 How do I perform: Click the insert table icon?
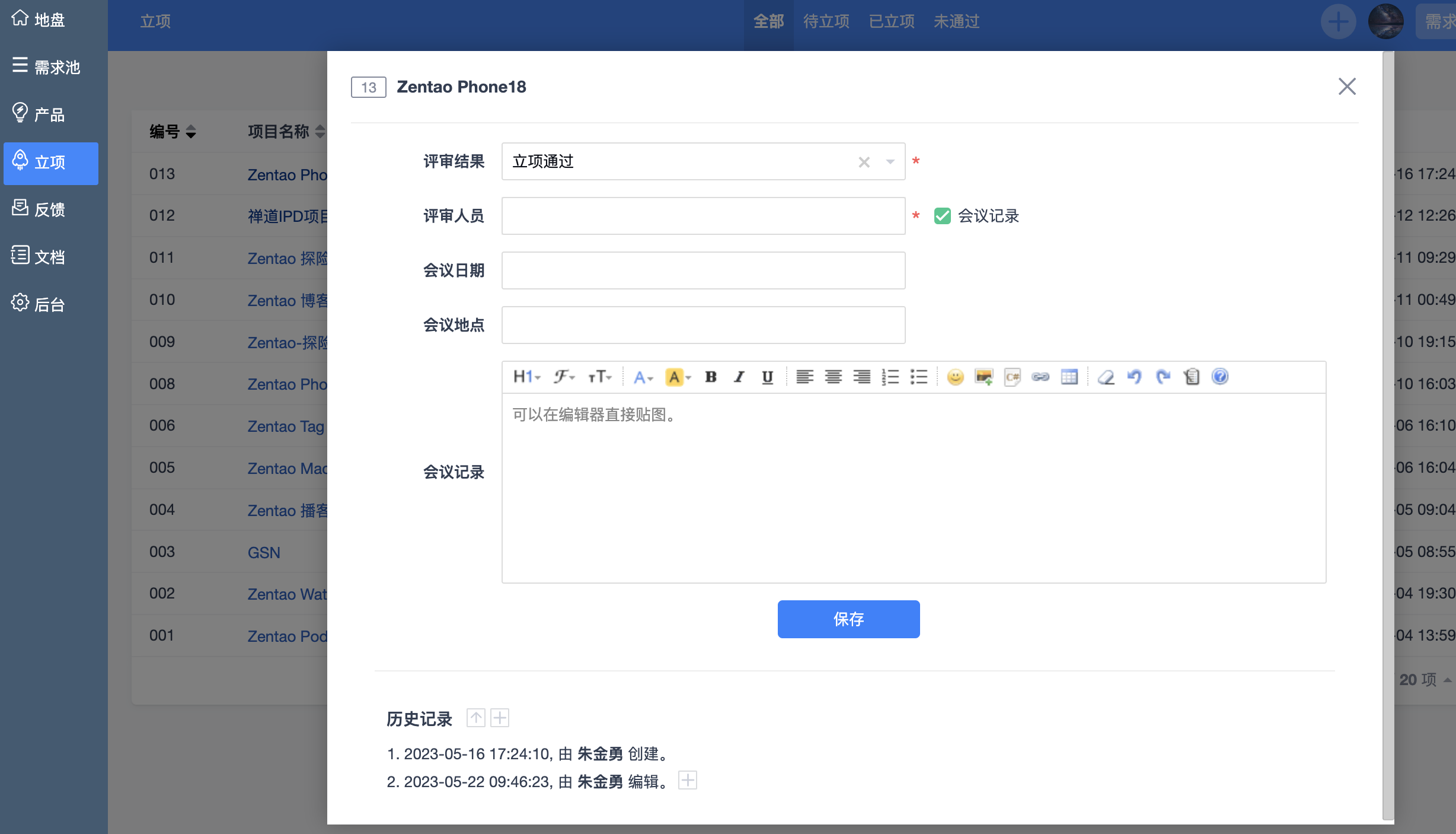pyautogui.click(x=1069, y=377)
